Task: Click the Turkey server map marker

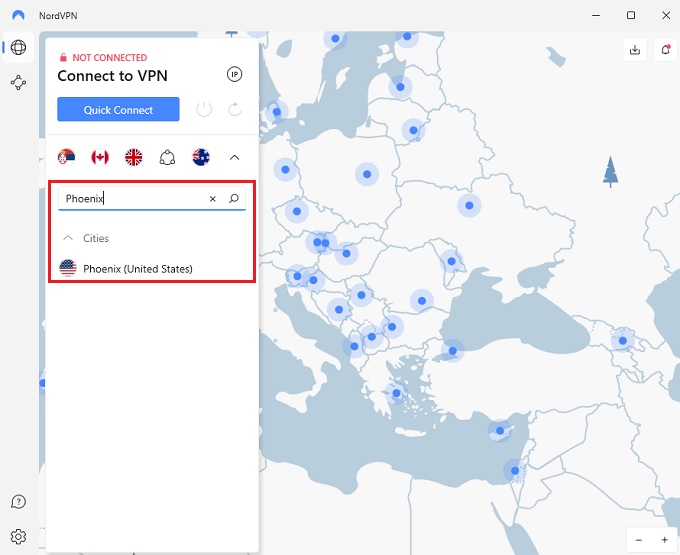Action: click(x=453, y=351)
